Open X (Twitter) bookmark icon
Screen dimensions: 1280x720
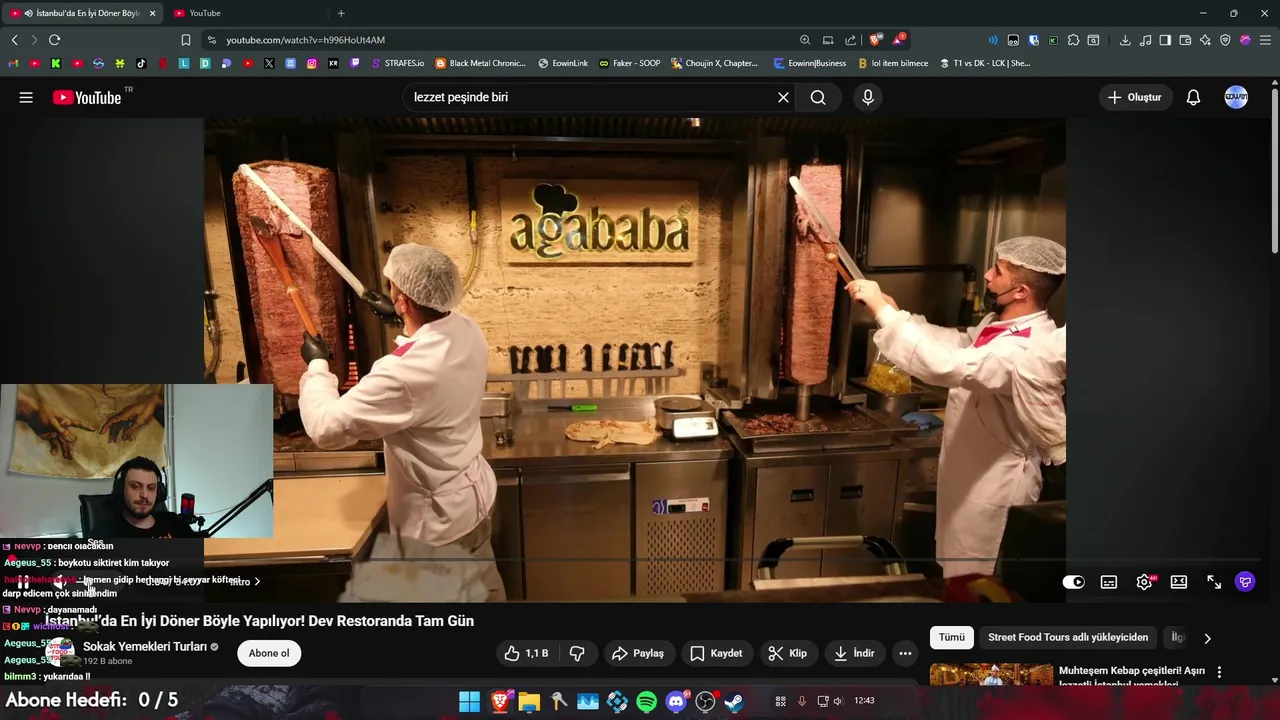[269, 63]
